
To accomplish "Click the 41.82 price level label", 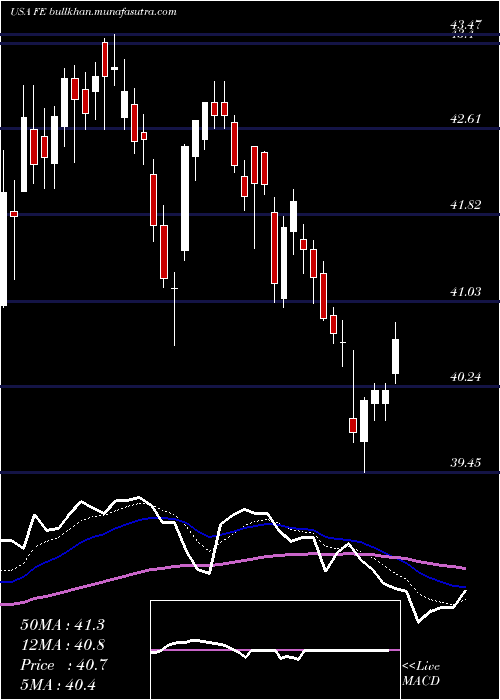I will click(466, 205).
